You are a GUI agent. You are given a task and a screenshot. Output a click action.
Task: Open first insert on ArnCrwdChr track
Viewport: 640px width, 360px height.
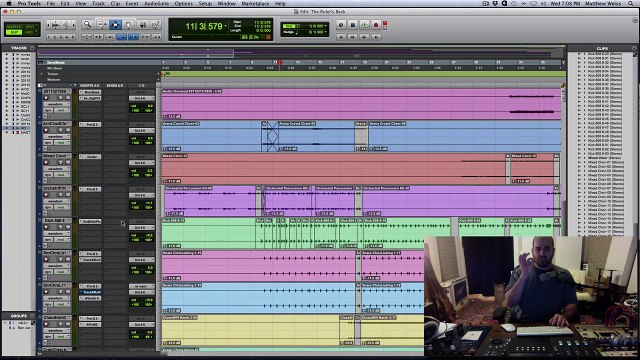[x=90, y=124]
